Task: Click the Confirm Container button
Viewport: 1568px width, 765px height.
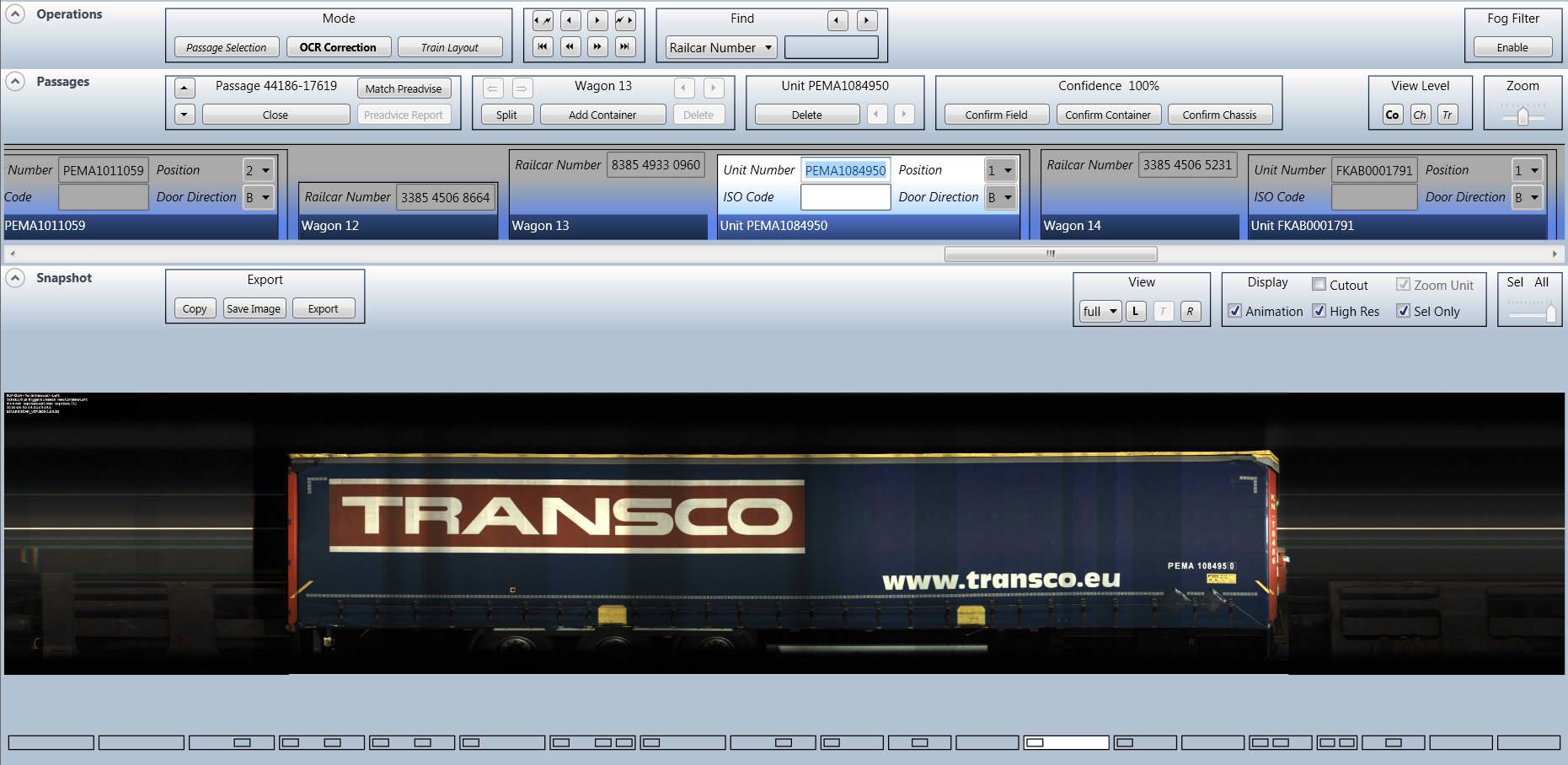Action: click(x=1107, y=115)
